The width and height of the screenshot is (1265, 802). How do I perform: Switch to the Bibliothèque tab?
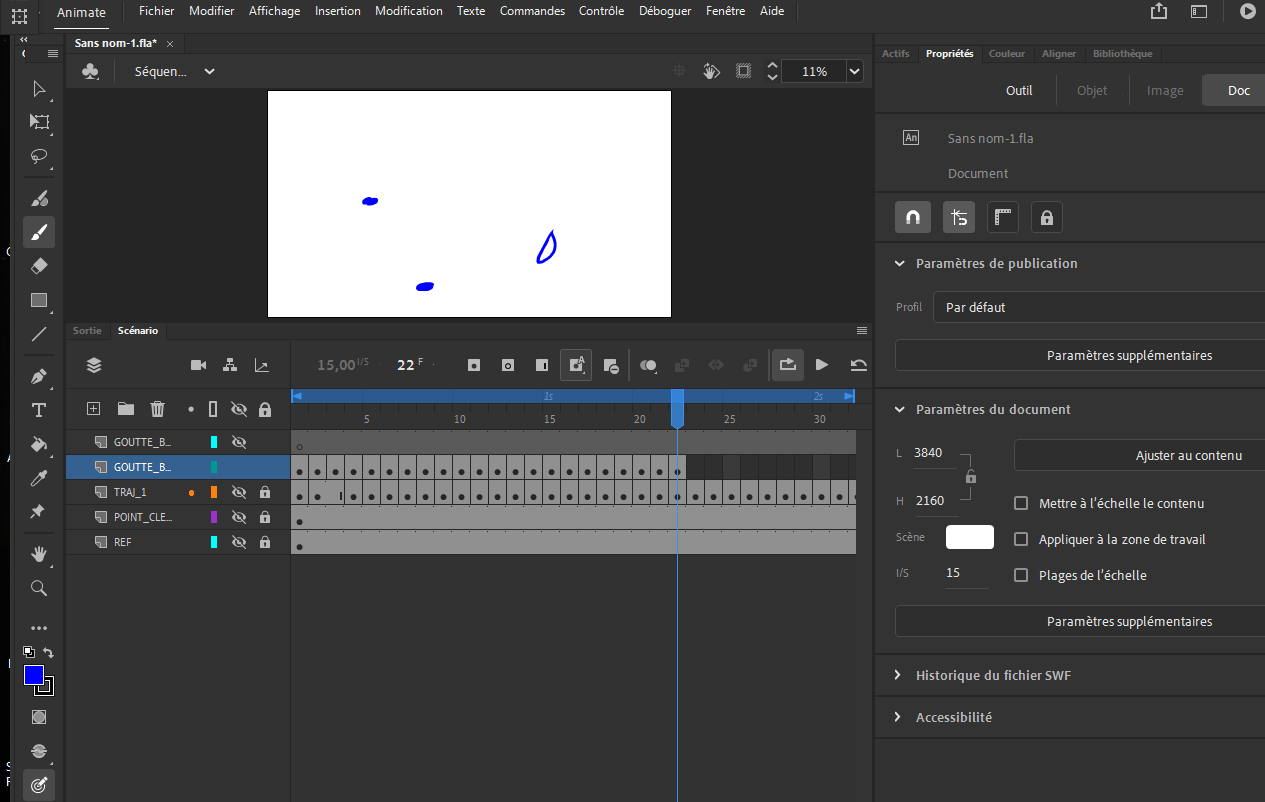[x=1122, y=54]
